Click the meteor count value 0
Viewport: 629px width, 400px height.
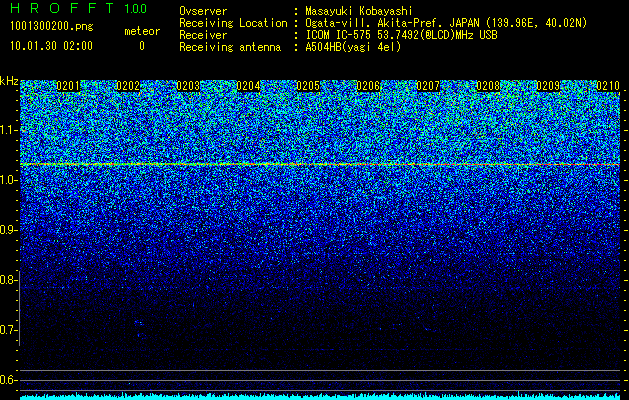[142, 46]
